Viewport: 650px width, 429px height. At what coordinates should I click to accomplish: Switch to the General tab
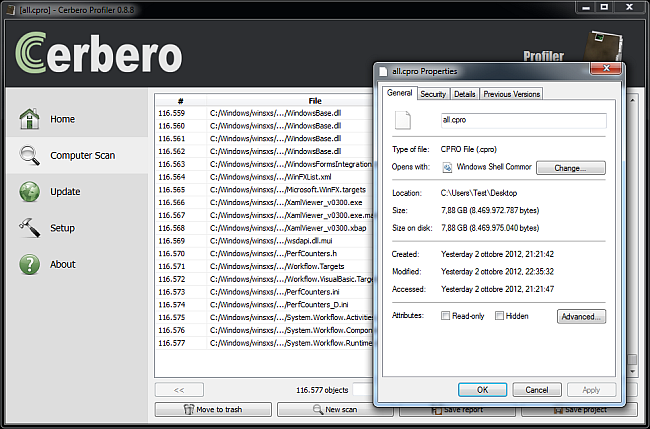pos(400,93)
